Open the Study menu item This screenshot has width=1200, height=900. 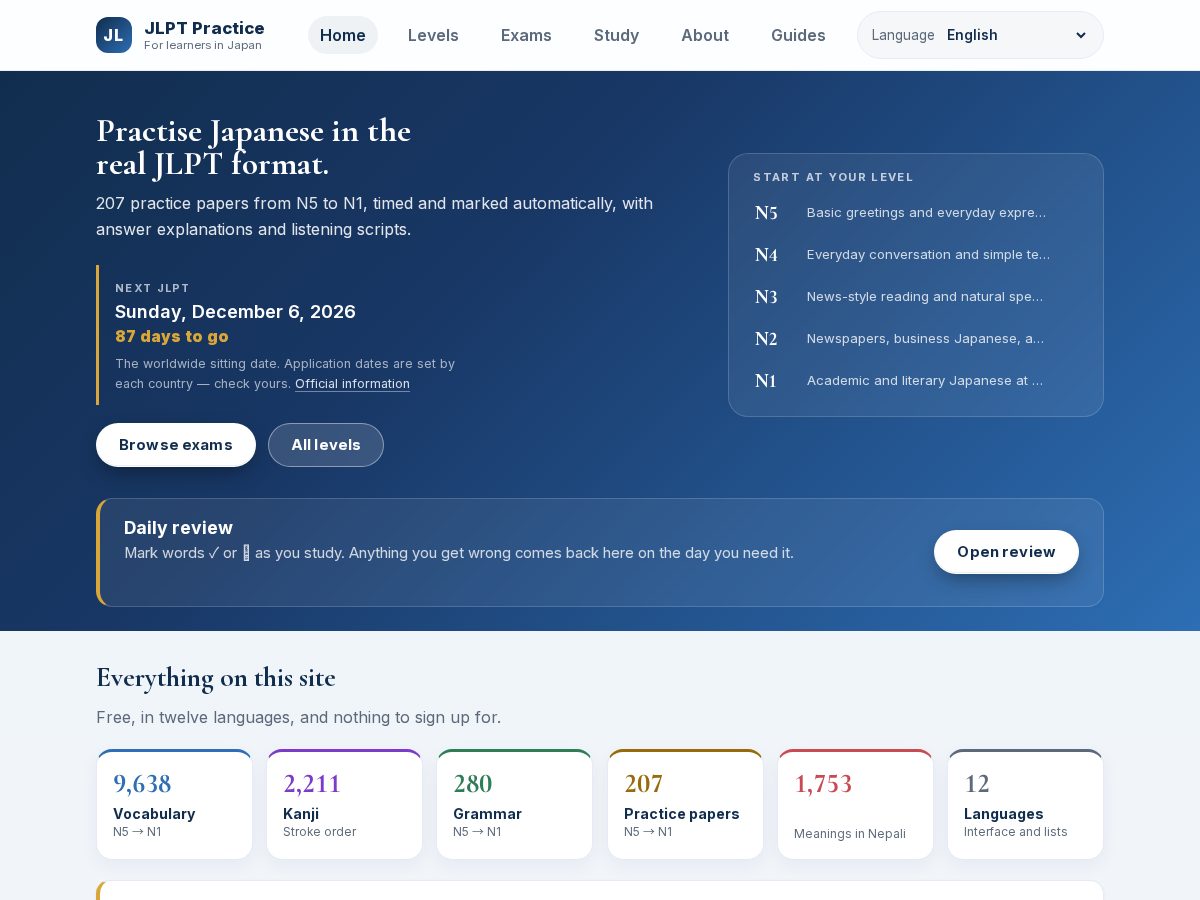(x=616, y=35)
